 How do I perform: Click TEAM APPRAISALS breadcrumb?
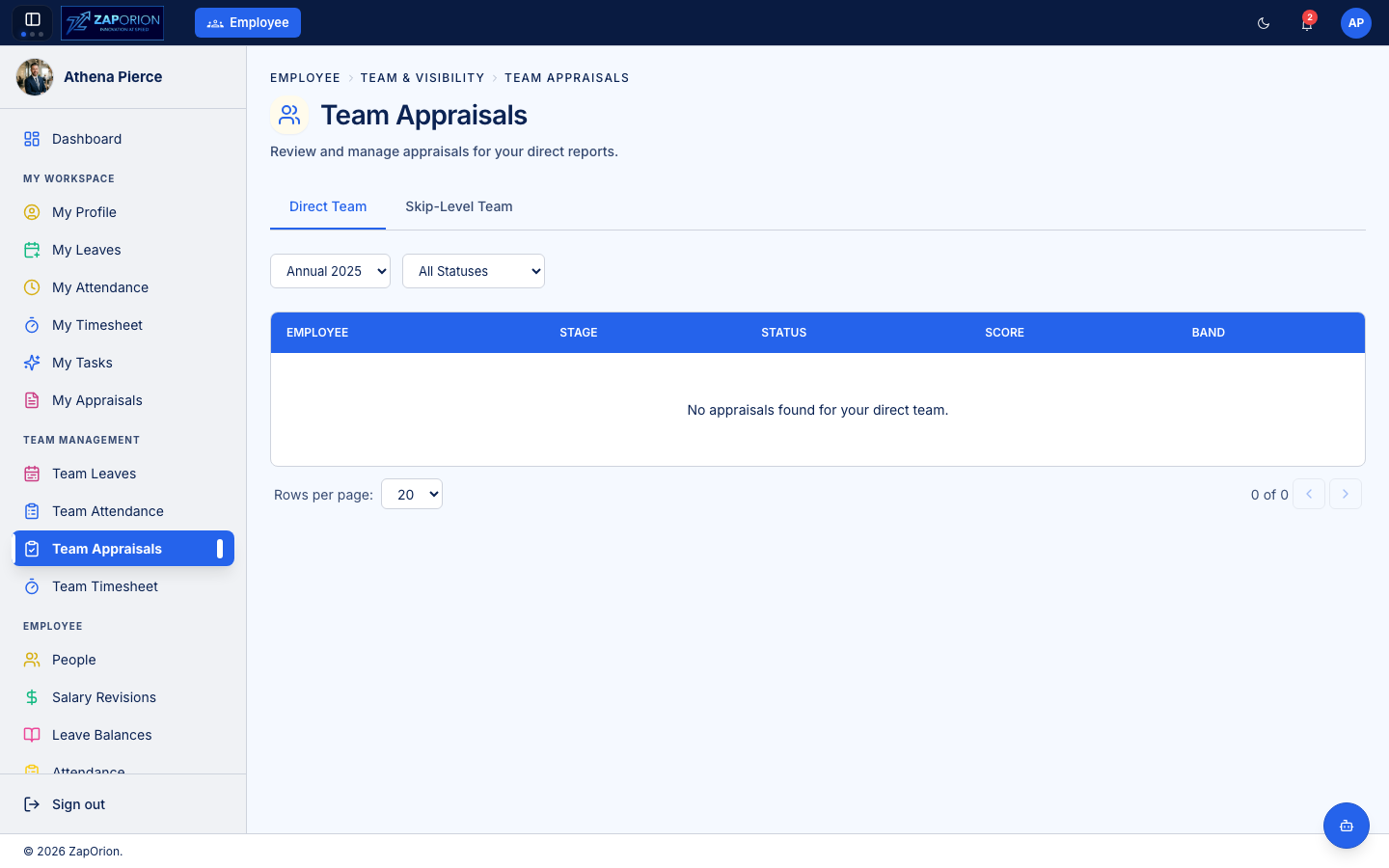(567, 78)
